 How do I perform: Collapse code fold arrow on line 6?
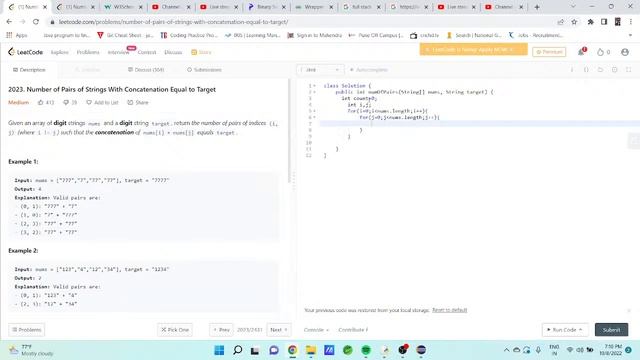click(314, 117)
